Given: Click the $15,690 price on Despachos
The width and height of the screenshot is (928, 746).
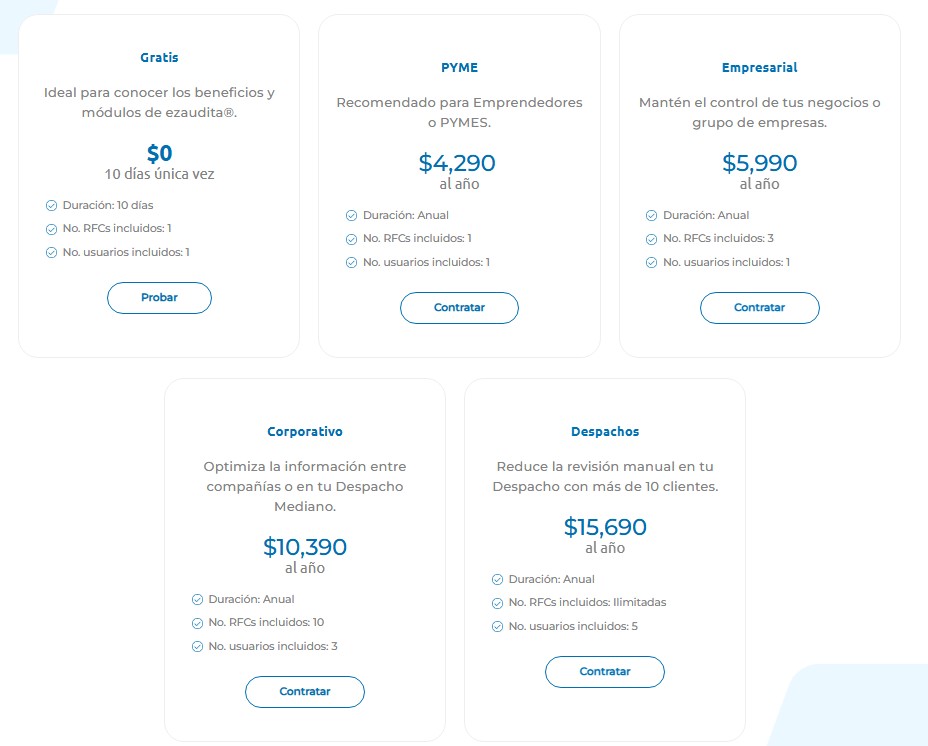Looking at the screenshot, I should pos(605,527).
